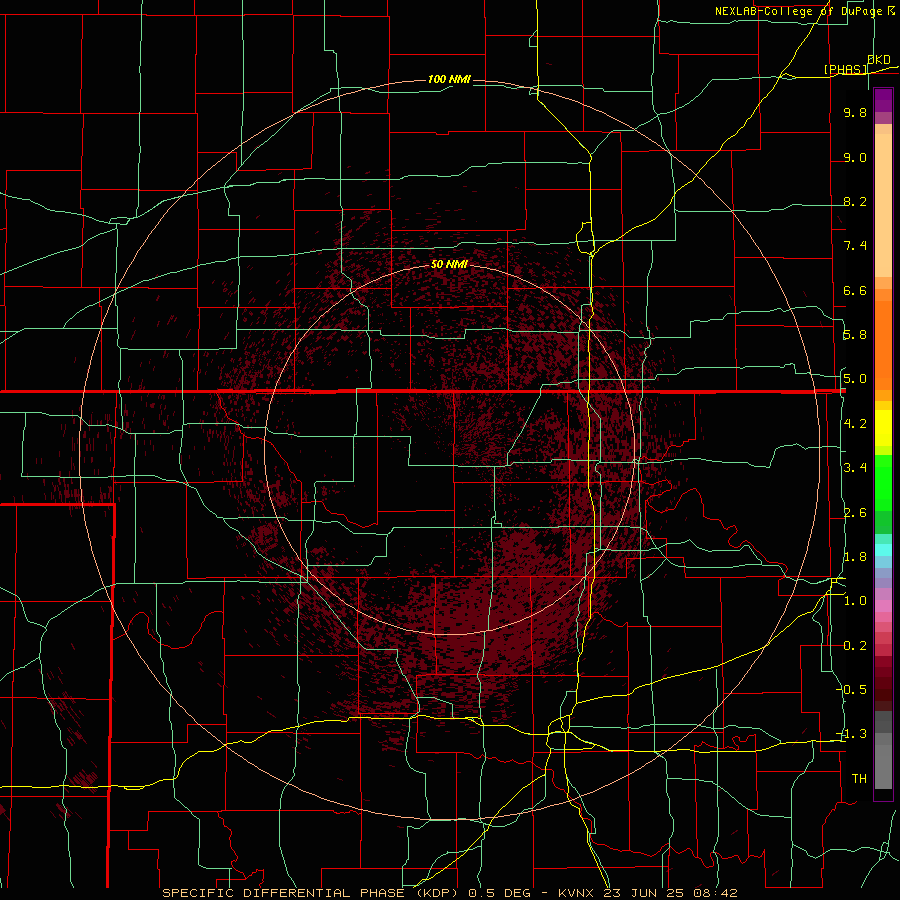Click the 9.8 value on the color scale
Viewport: 900px width, 900px height.
(855, 112)
